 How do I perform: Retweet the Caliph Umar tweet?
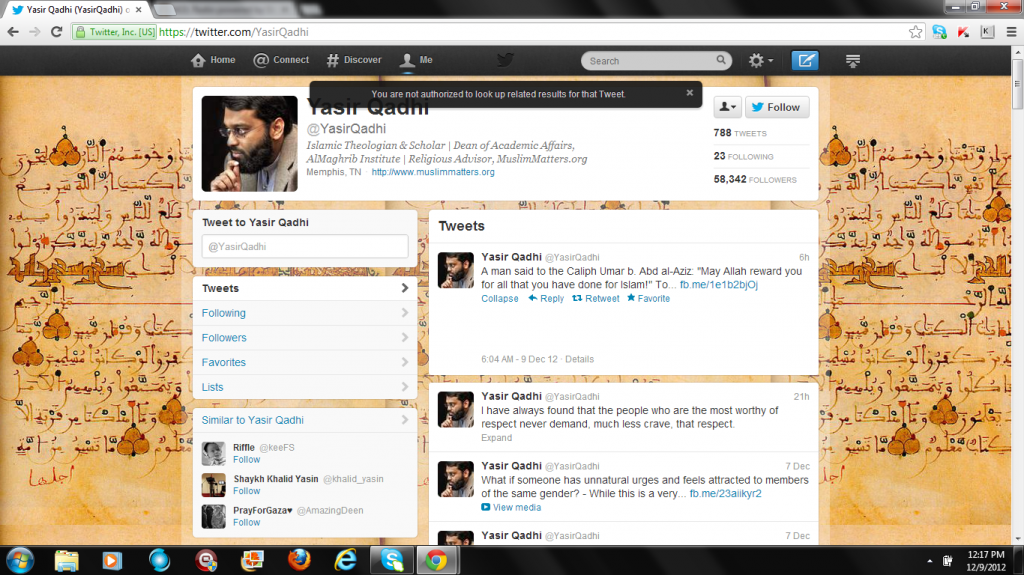click(596, 299)
